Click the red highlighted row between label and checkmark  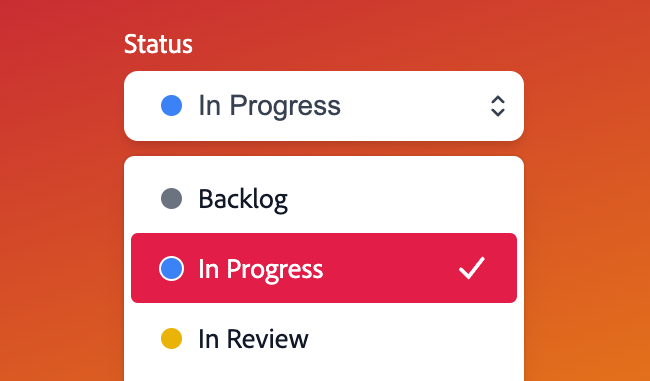click(x=390, y=268)
